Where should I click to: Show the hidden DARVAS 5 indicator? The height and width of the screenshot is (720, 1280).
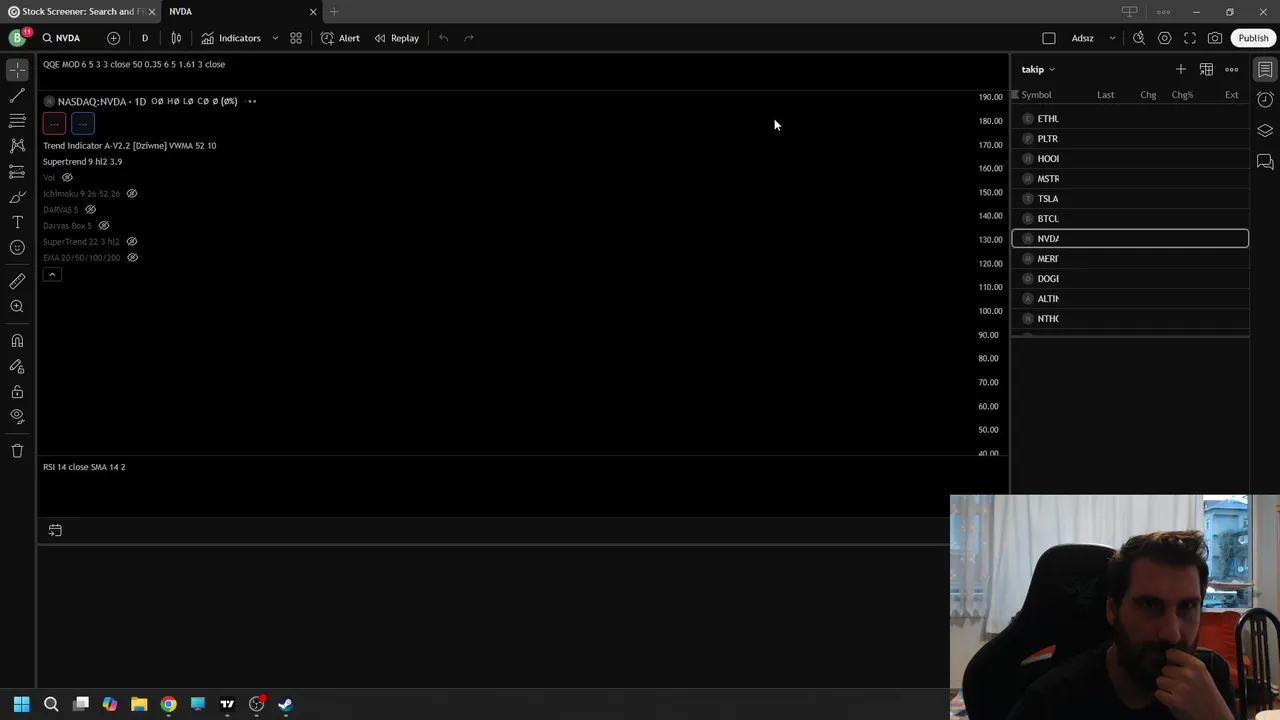(x=90, y=210)
